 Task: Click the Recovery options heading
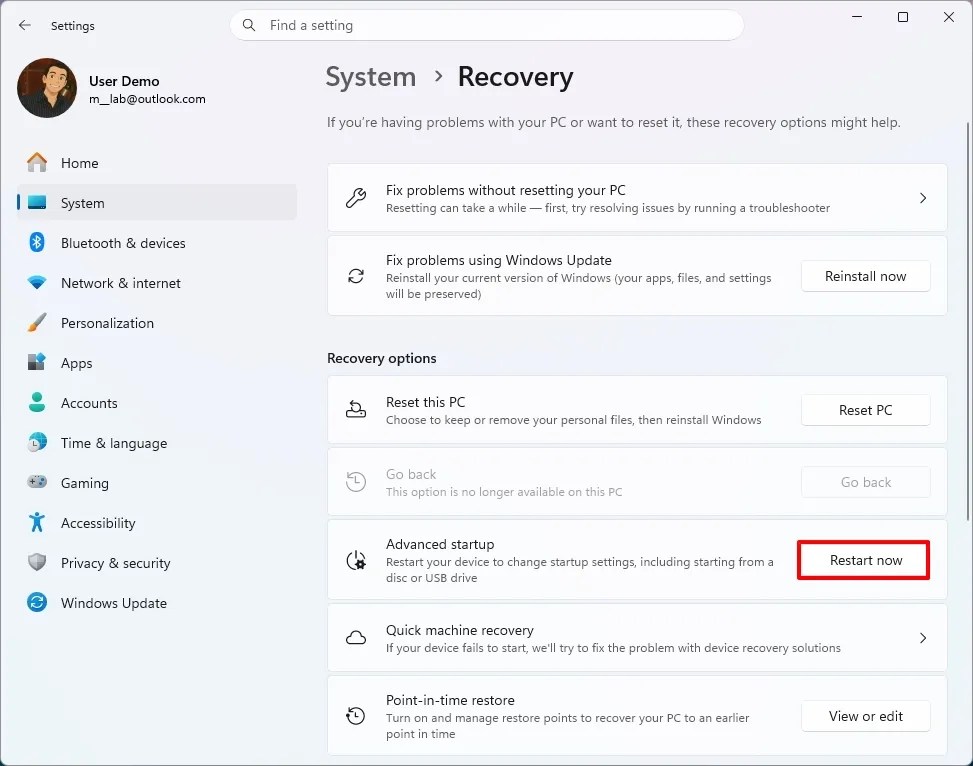[x=382, y=358]
